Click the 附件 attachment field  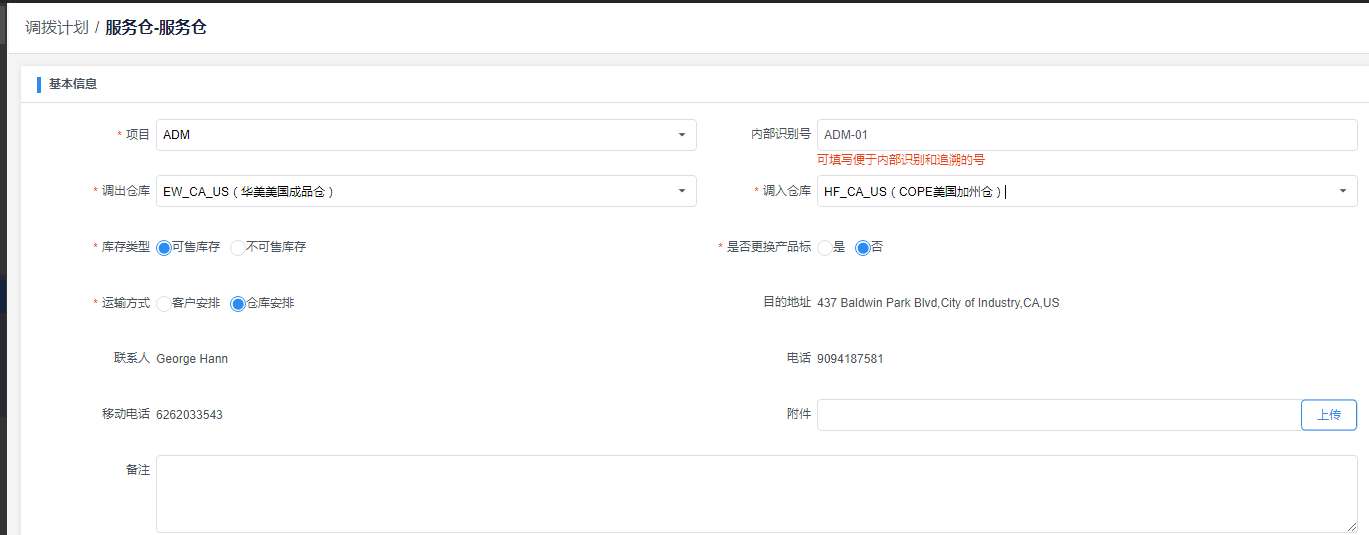(1059, 415)
